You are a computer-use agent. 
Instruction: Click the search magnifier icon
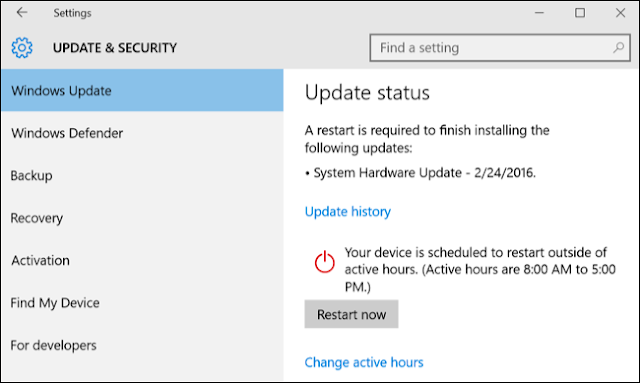(x=618, y=48)
